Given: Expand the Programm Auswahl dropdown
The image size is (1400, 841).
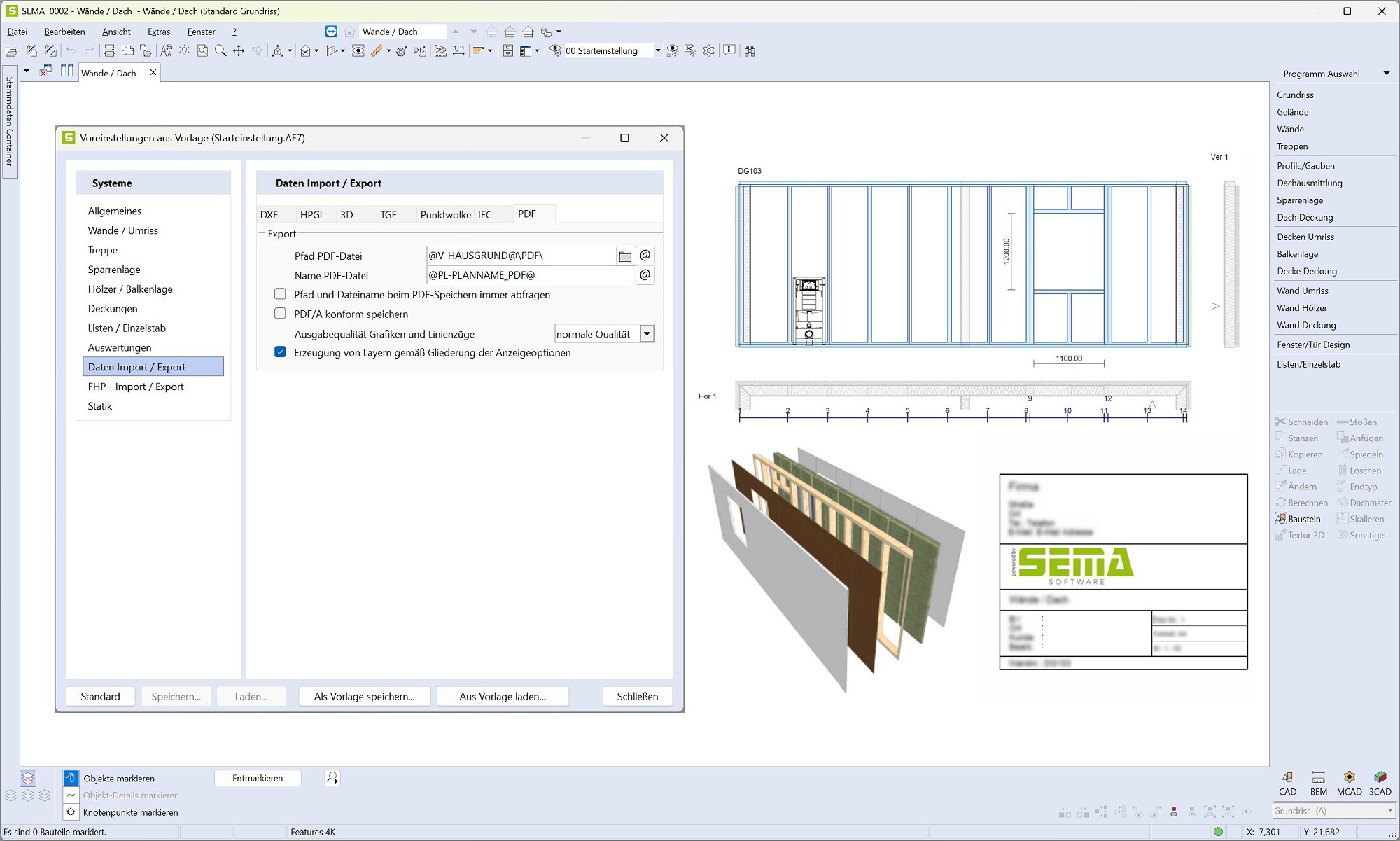Looking at the screenshot, I should (x=1386, y=74).
